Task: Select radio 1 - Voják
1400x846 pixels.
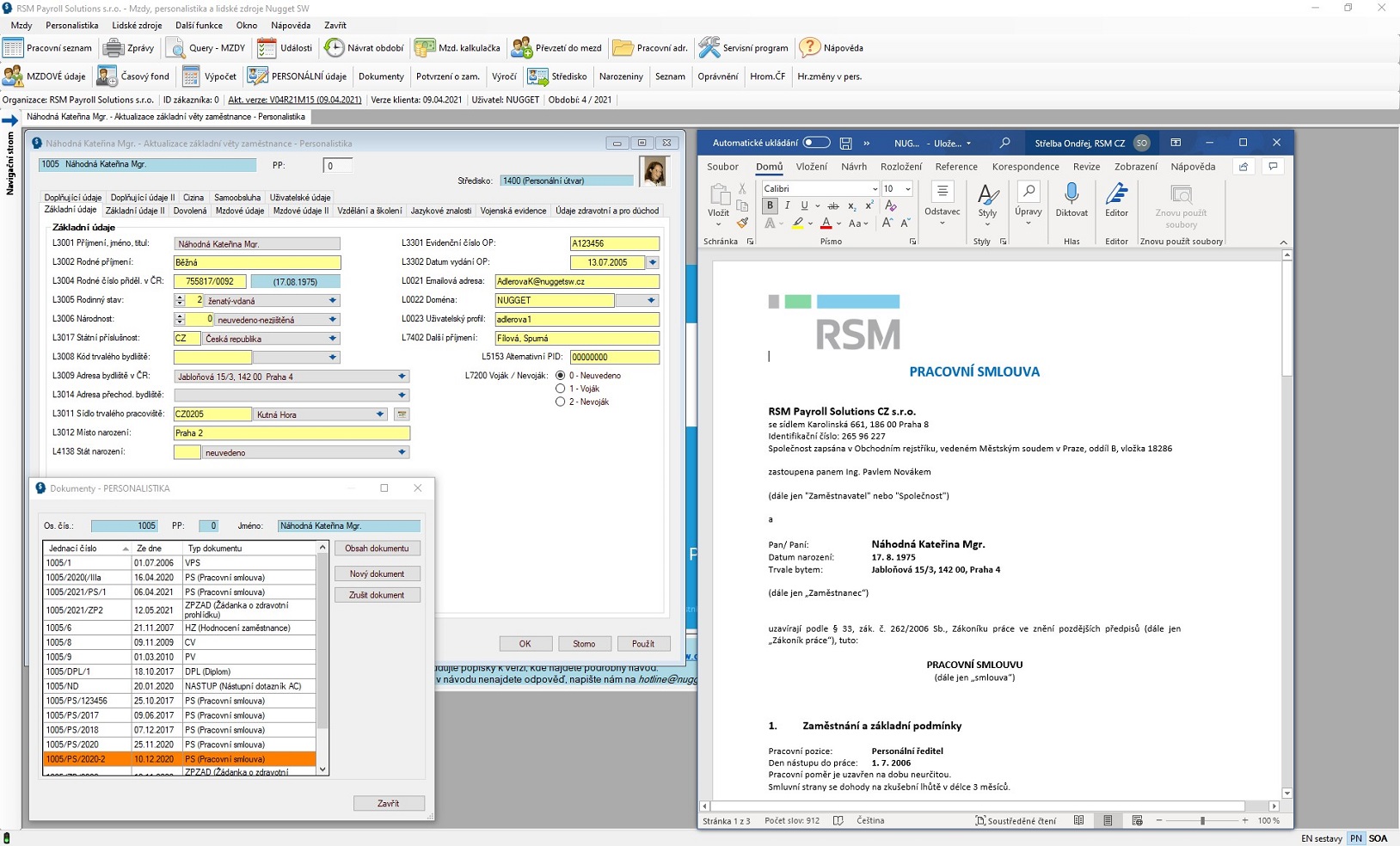Action: [x=561, y=389]
